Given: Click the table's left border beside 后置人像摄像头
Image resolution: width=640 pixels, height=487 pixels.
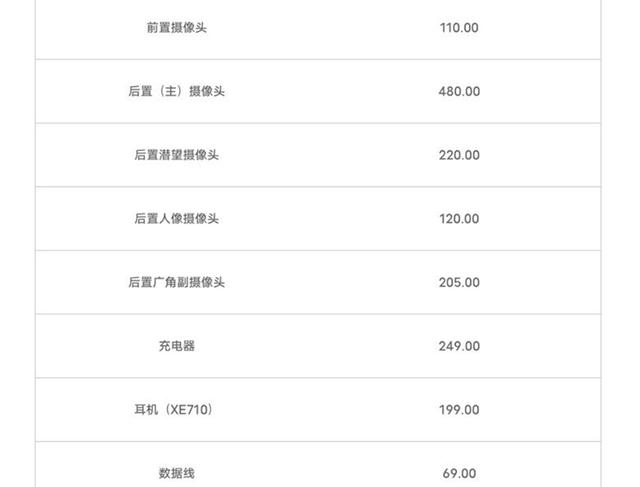Looking at the screenshot, I should 36,219.
